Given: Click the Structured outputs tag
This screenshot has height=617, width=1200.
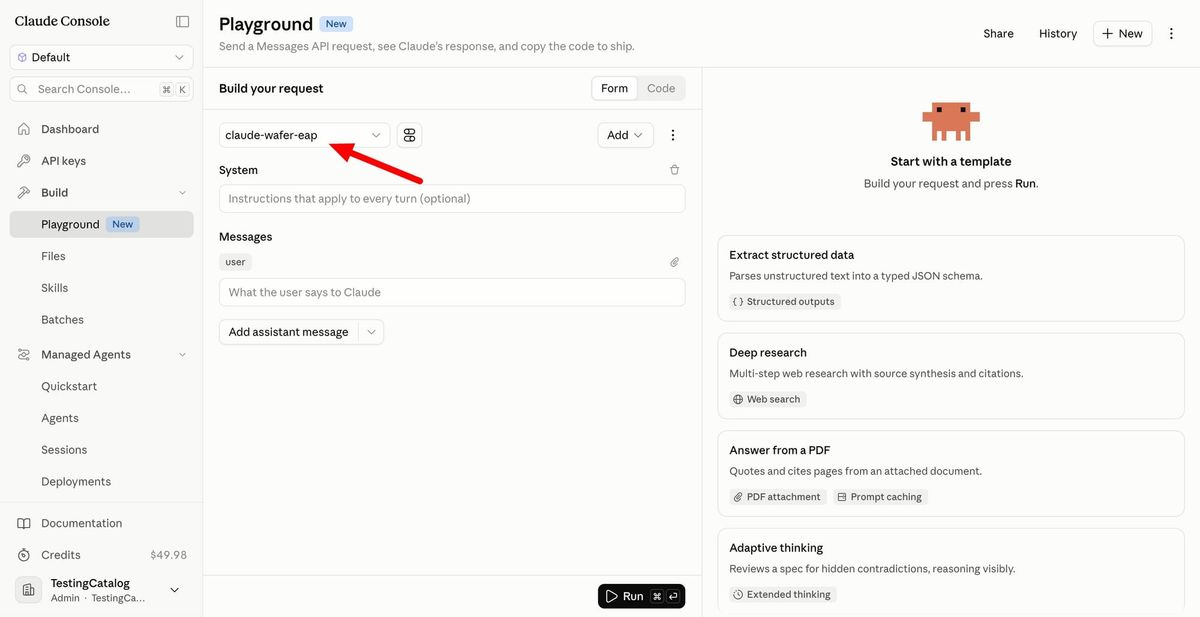Looking at the screenshot, I should [x=784, y=301].
